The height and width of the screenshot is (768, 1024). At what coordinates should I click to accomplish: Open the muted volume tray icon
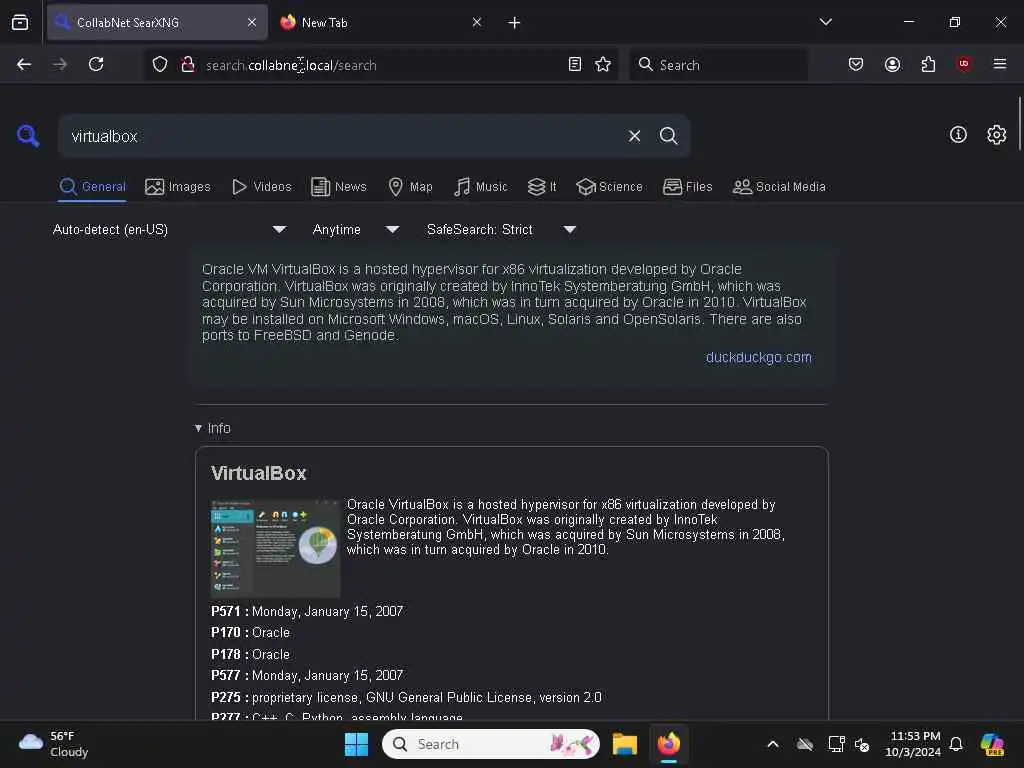pyautogui.click(x=863, y=744)
